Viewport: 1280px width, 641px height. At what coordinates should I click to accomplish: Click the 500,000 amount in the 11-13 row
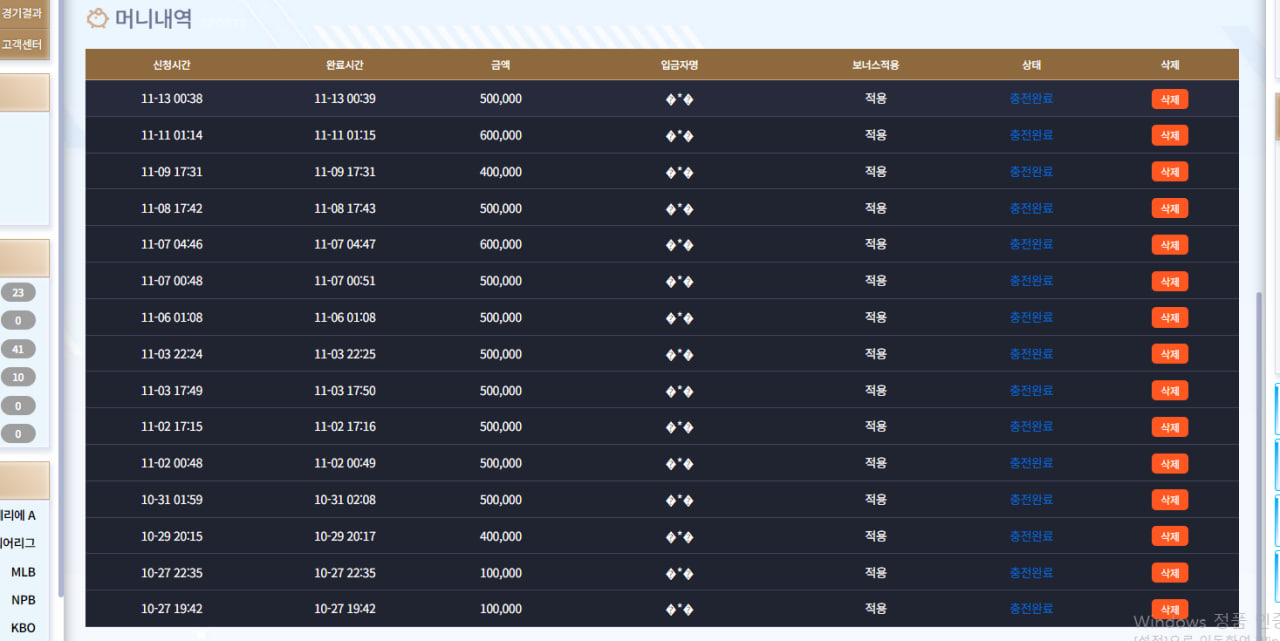(x=501, y=99)
